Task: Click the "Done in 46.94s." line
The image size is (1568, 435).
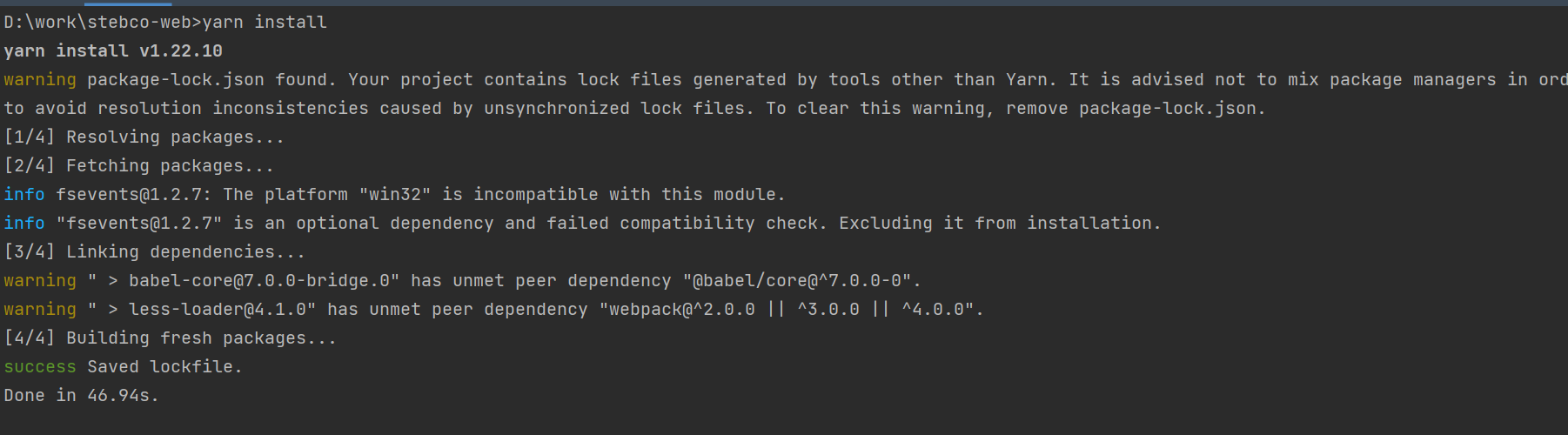Action: 82,395
